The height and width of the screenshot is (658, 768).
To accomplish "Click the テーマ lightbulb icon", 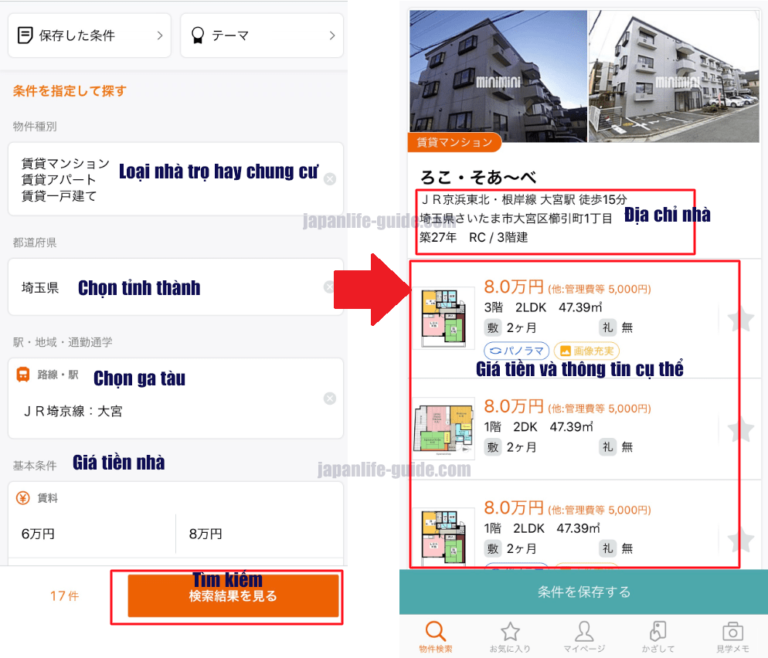I will tap(197, 35).
